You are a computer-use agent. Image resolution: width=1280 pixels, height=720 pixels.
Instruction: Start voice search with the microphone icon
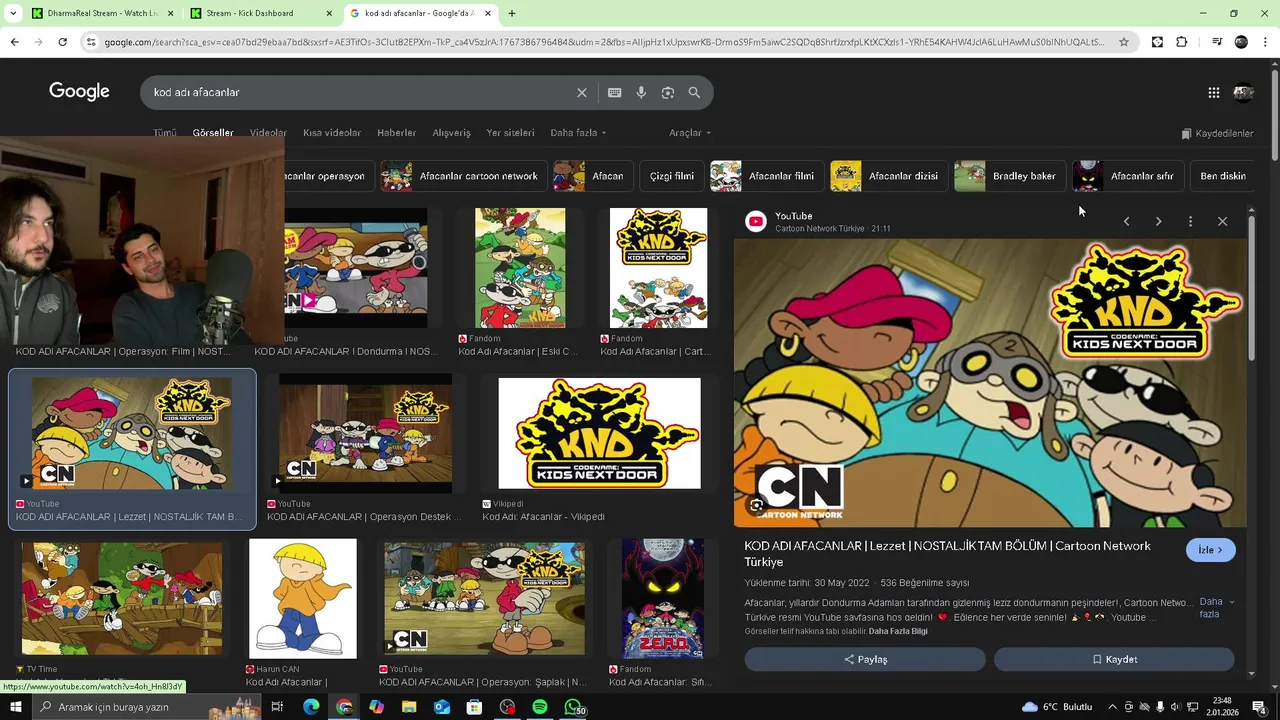click(641, 92)
